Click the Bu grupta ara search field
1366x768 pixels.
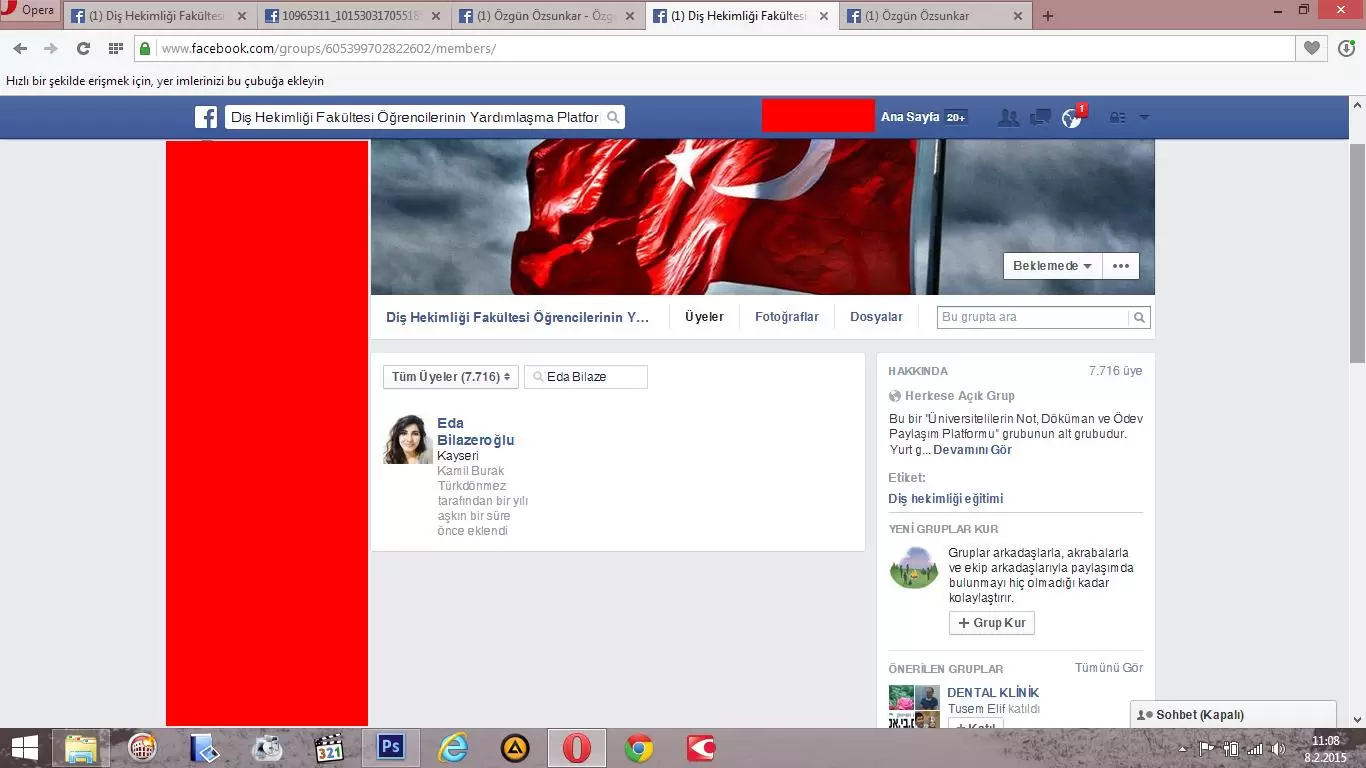pyautogui.click(x=1033, y=317)
